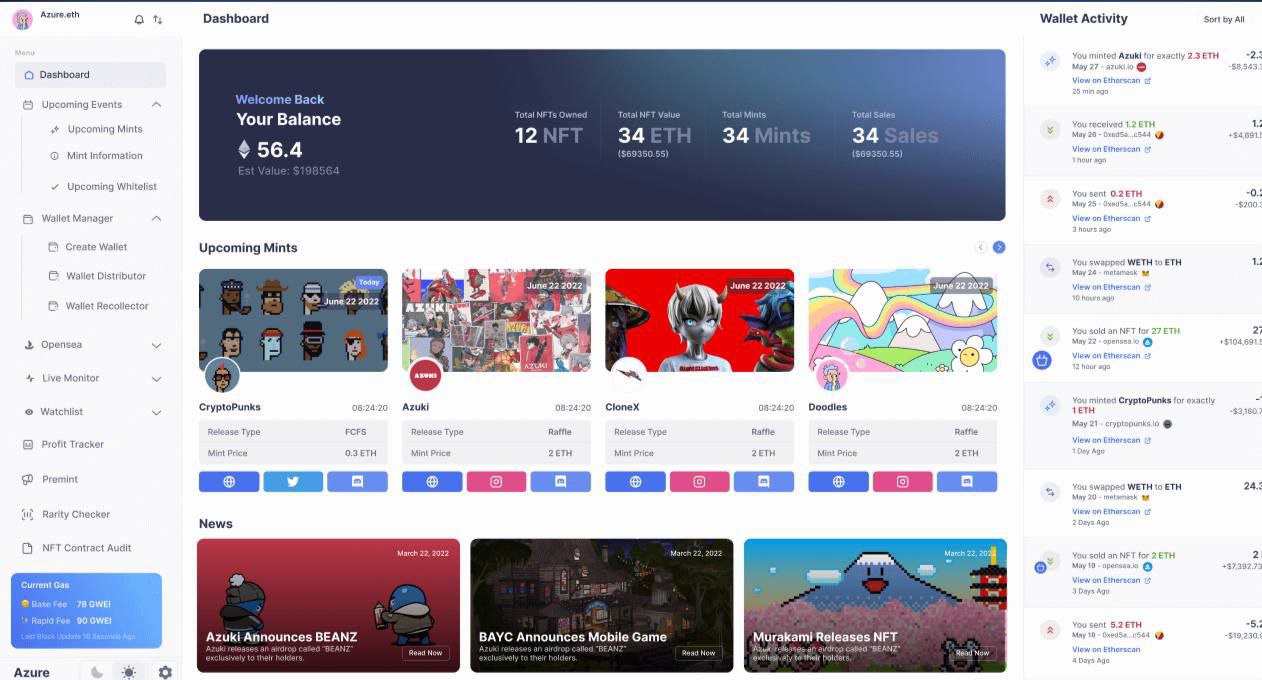Click Read Now on BAYC Announces Mobile Game
The height and width of the screenshot is (680, 1262).
click(x=698, y=653)
